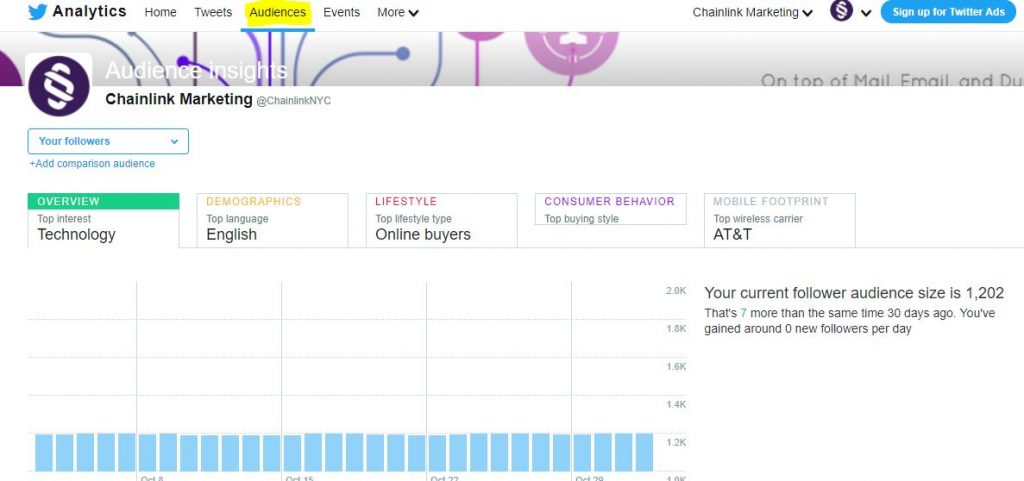This screenshot has height=481, width=1024.
Task: Switch to the Lifestyle tab
Action: click(x=441, y=220)
